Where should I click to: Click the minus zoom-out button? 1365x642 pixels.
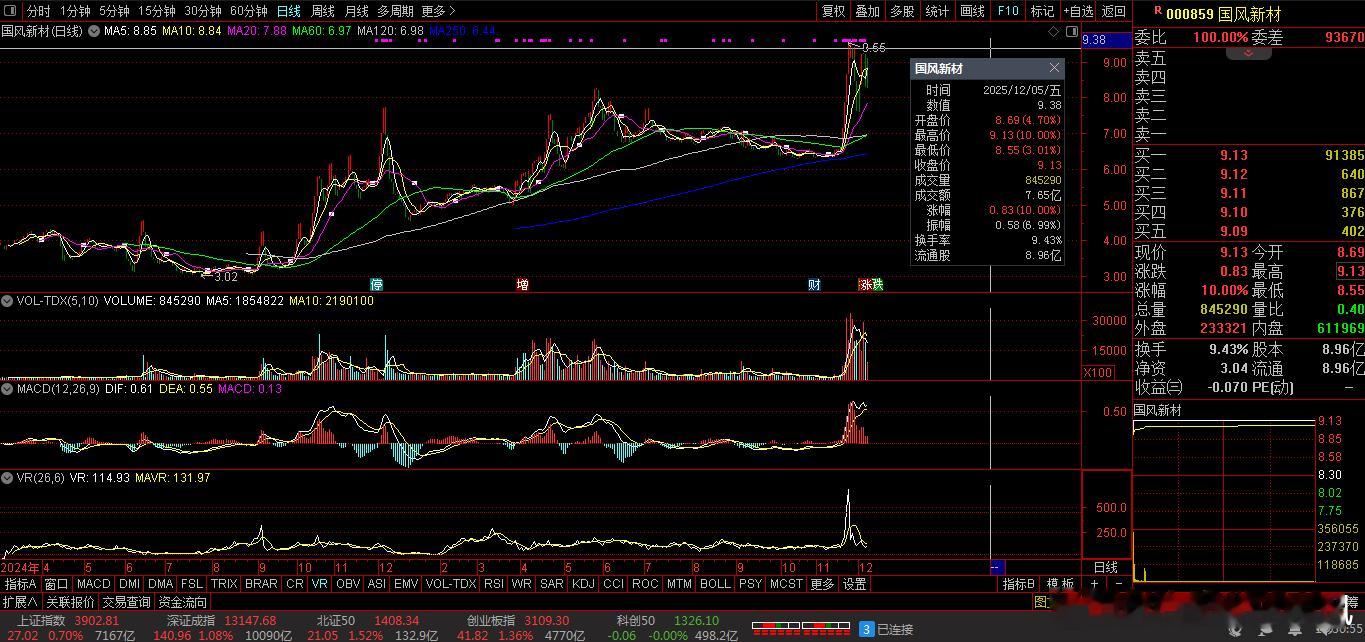click(x=1118, y=584)
